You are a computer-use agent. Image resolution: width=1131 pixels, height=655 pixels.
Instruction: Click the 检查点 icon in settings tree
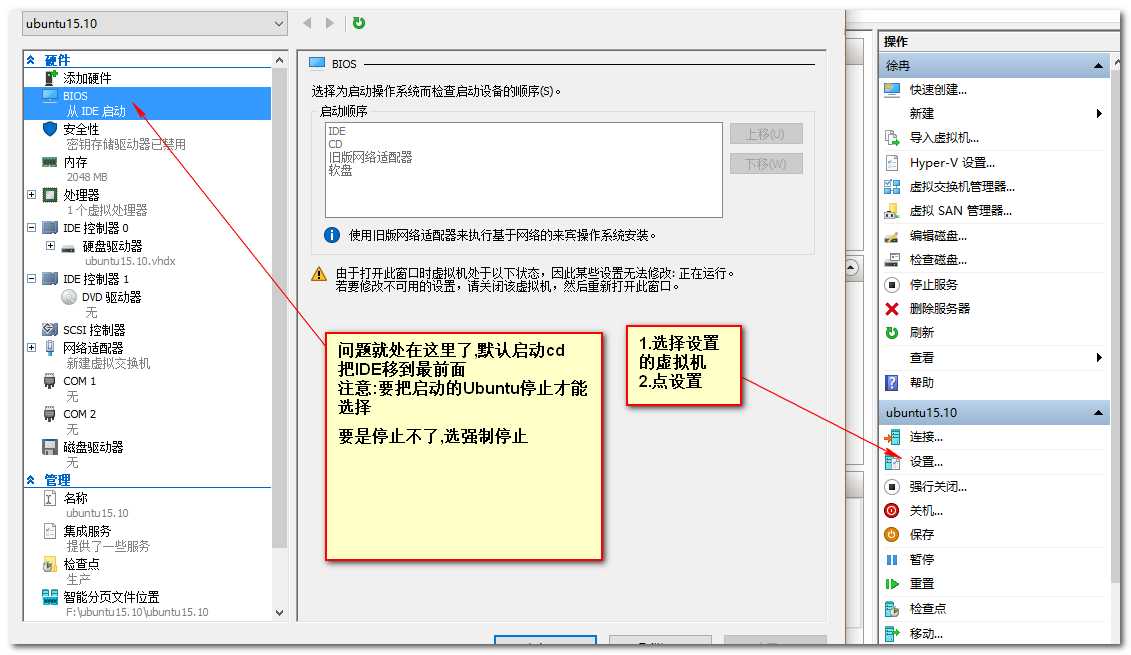click(50, 564)
